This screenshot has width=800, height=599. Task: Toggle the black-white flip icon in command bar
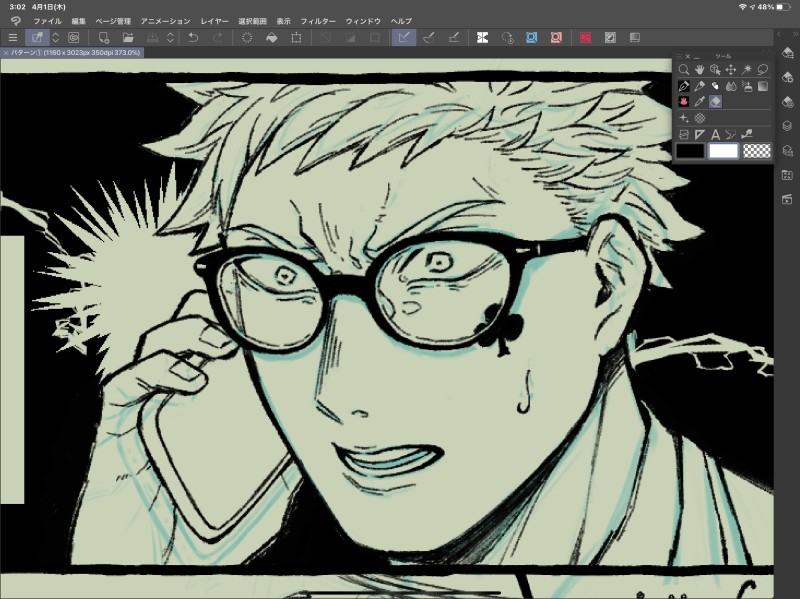coord(482,38)
